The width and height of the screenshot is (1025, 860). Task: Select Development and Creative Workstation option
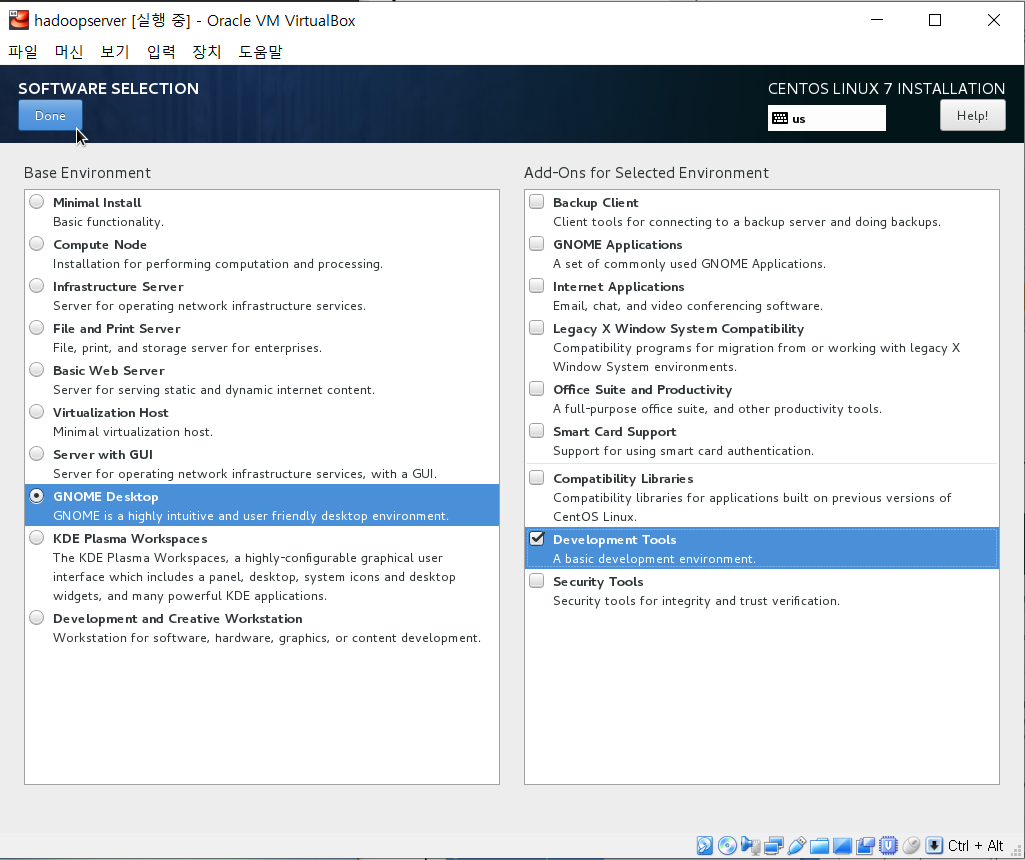37,618
